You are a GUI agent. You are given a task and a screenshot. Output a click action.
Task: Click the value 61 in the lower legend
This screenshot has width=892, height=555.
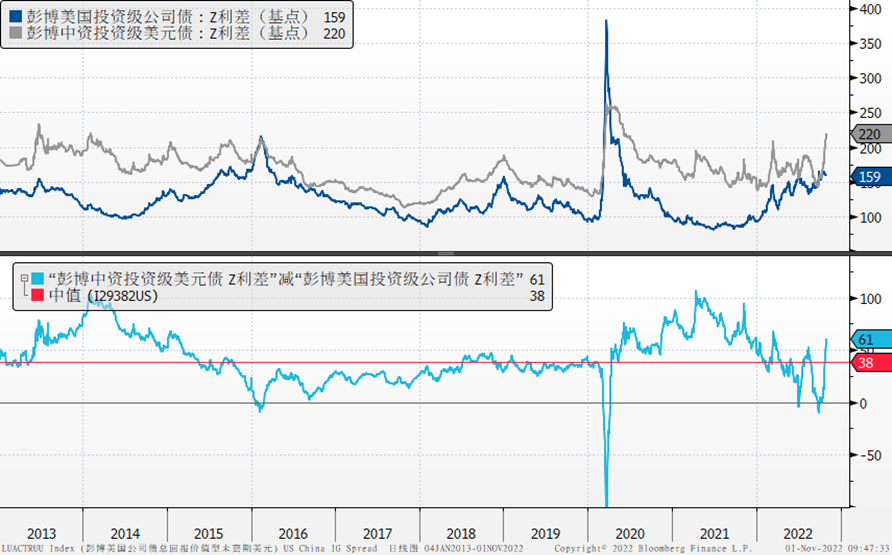click(x=537, y=280)
